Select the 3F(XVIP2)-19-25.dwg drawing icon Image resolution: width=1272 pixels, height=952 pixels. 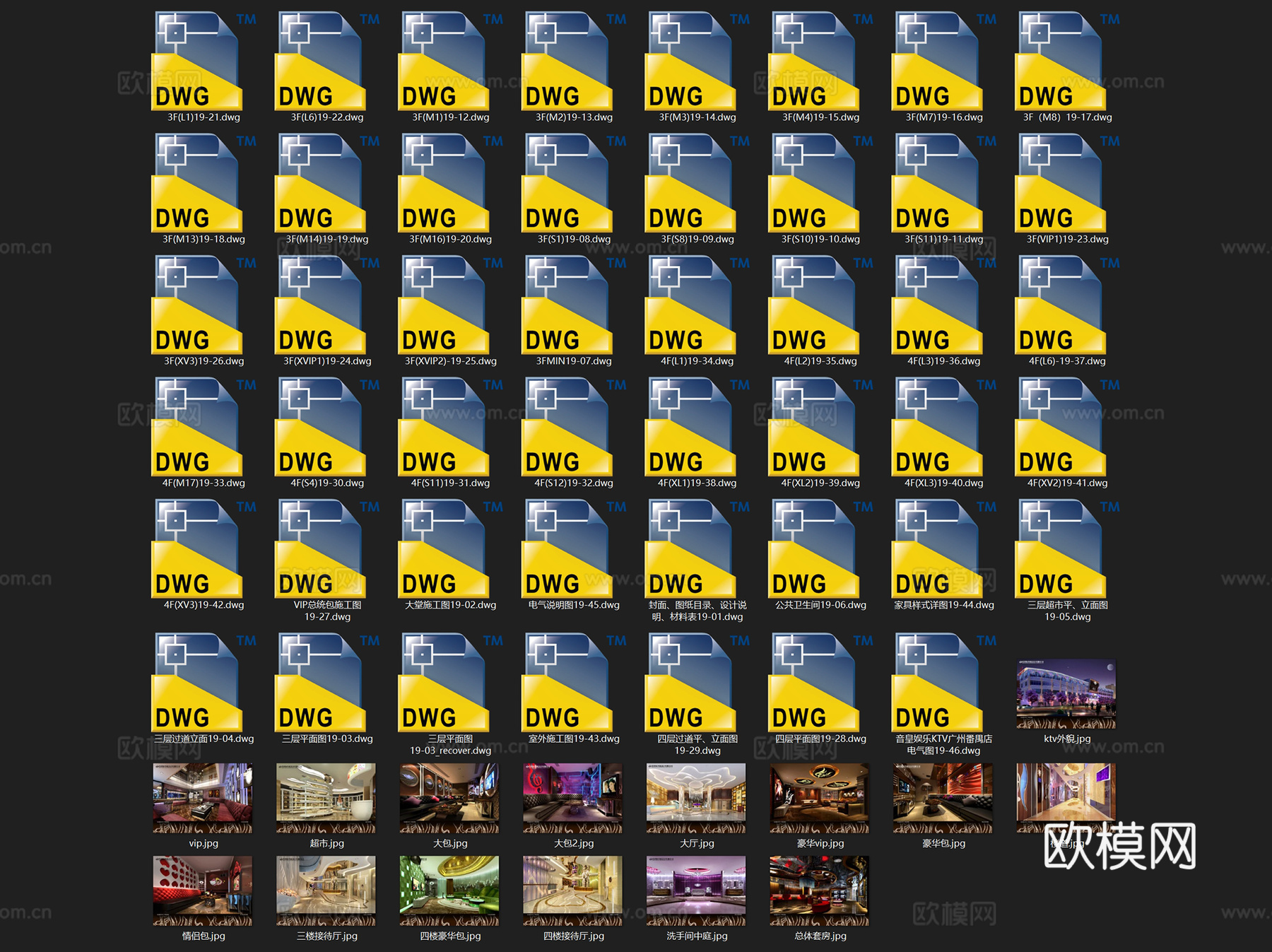click(x=444, y=305)
